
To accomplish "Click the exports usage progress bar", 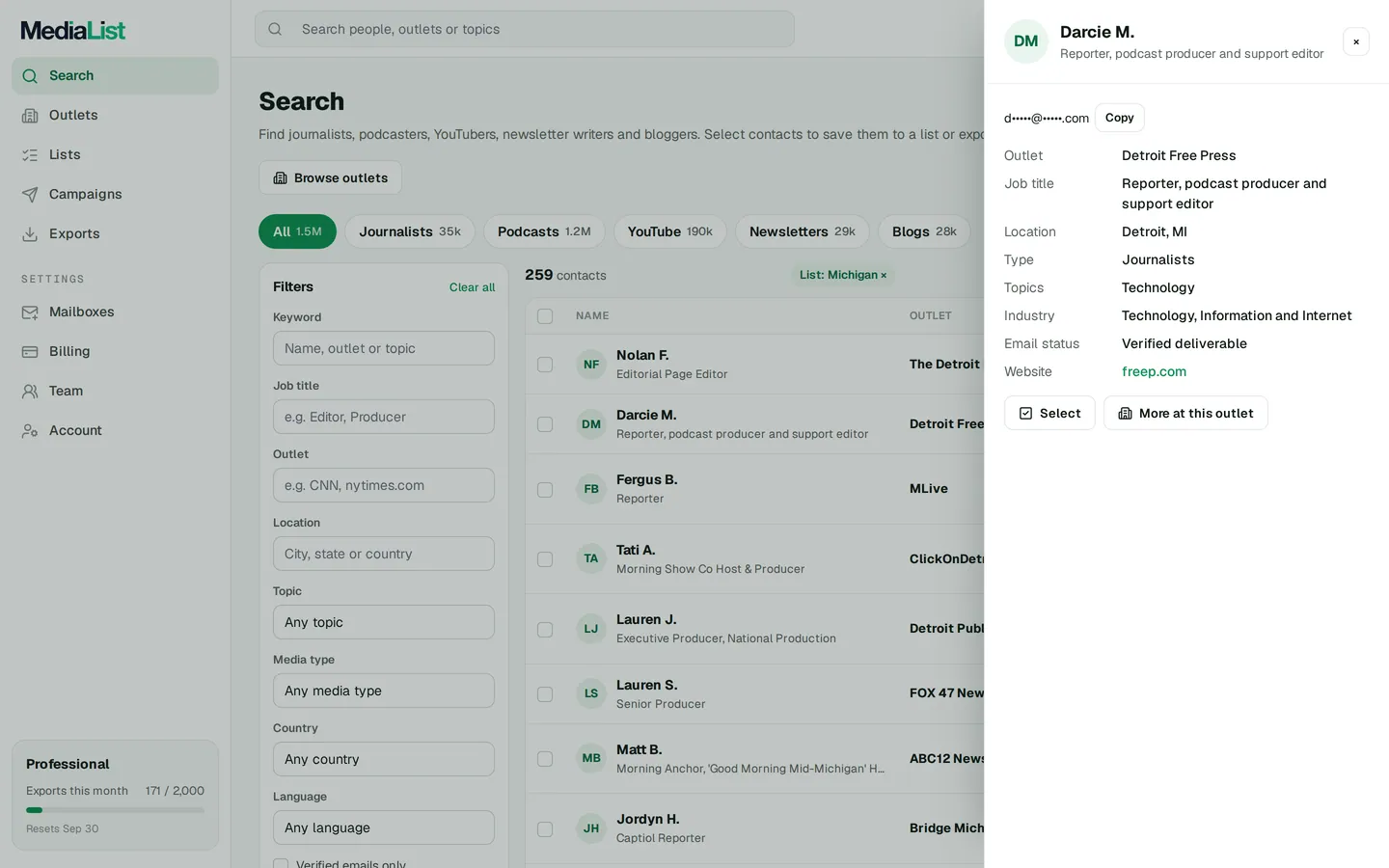I will click(115, 810).
